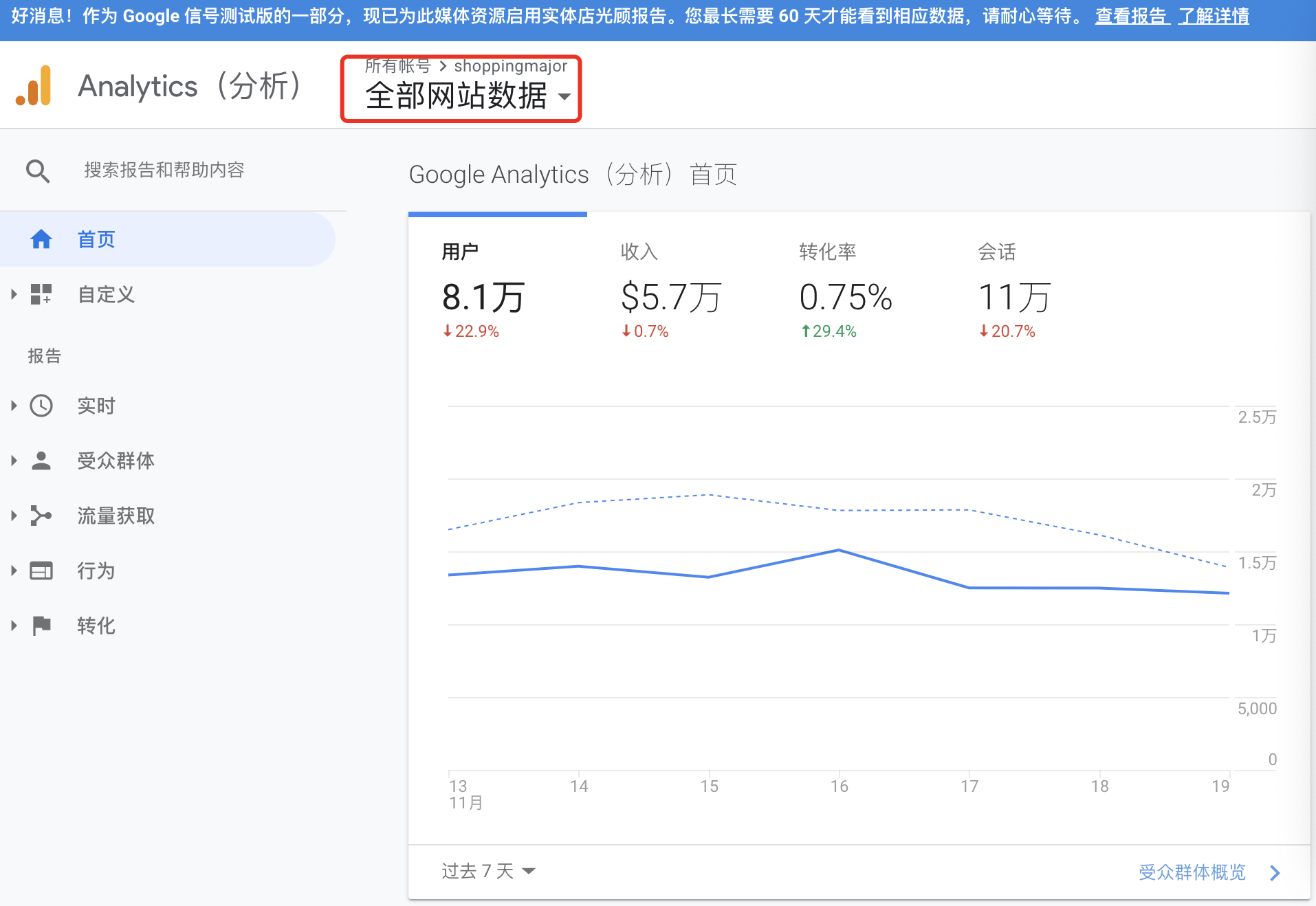Click the Google Analytics logo icon
This screenshot has height=906, width=1316.
[34, 86]
